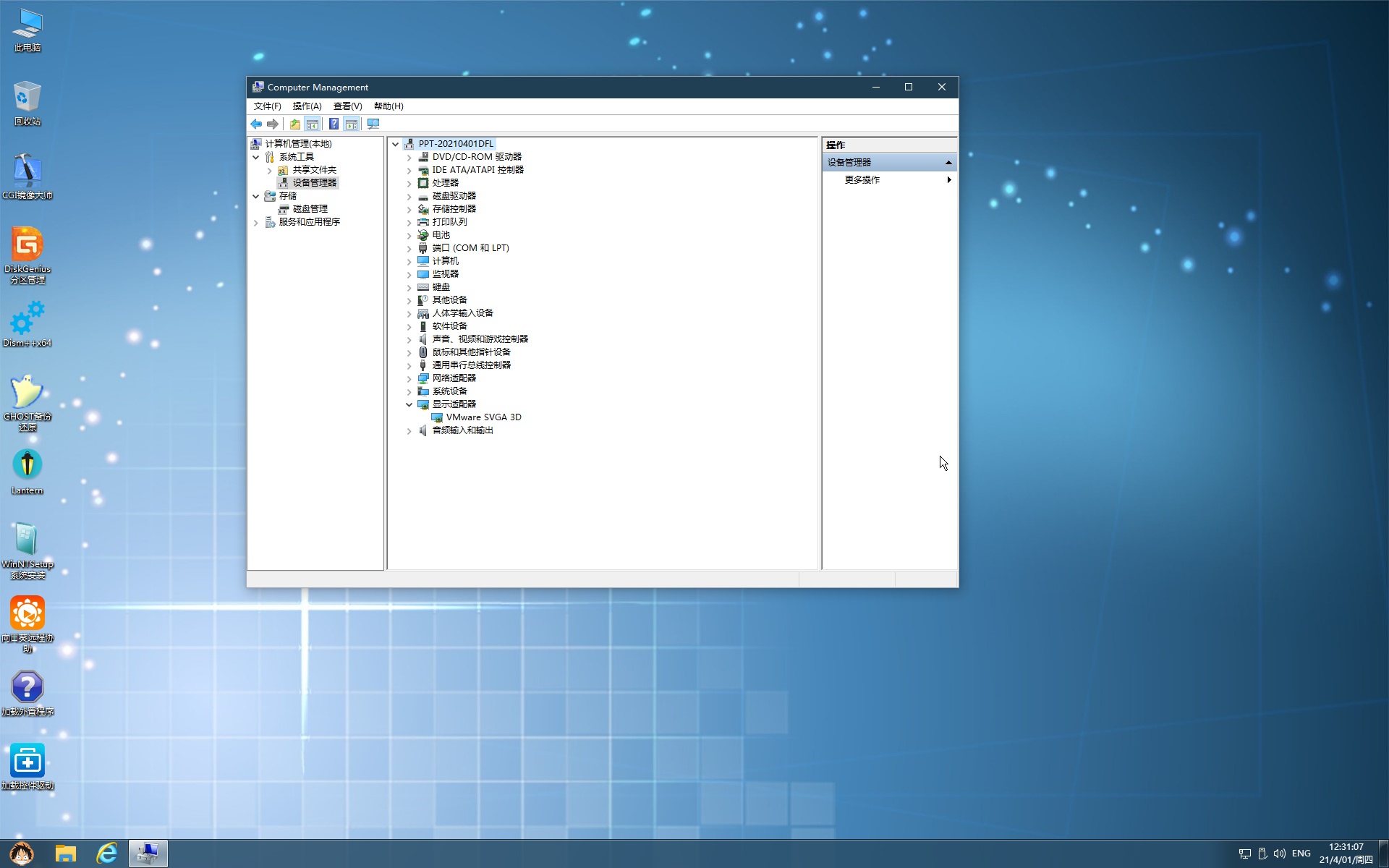Click the 端口 (COM 和 LPT) icon

[x=423, y=248]
